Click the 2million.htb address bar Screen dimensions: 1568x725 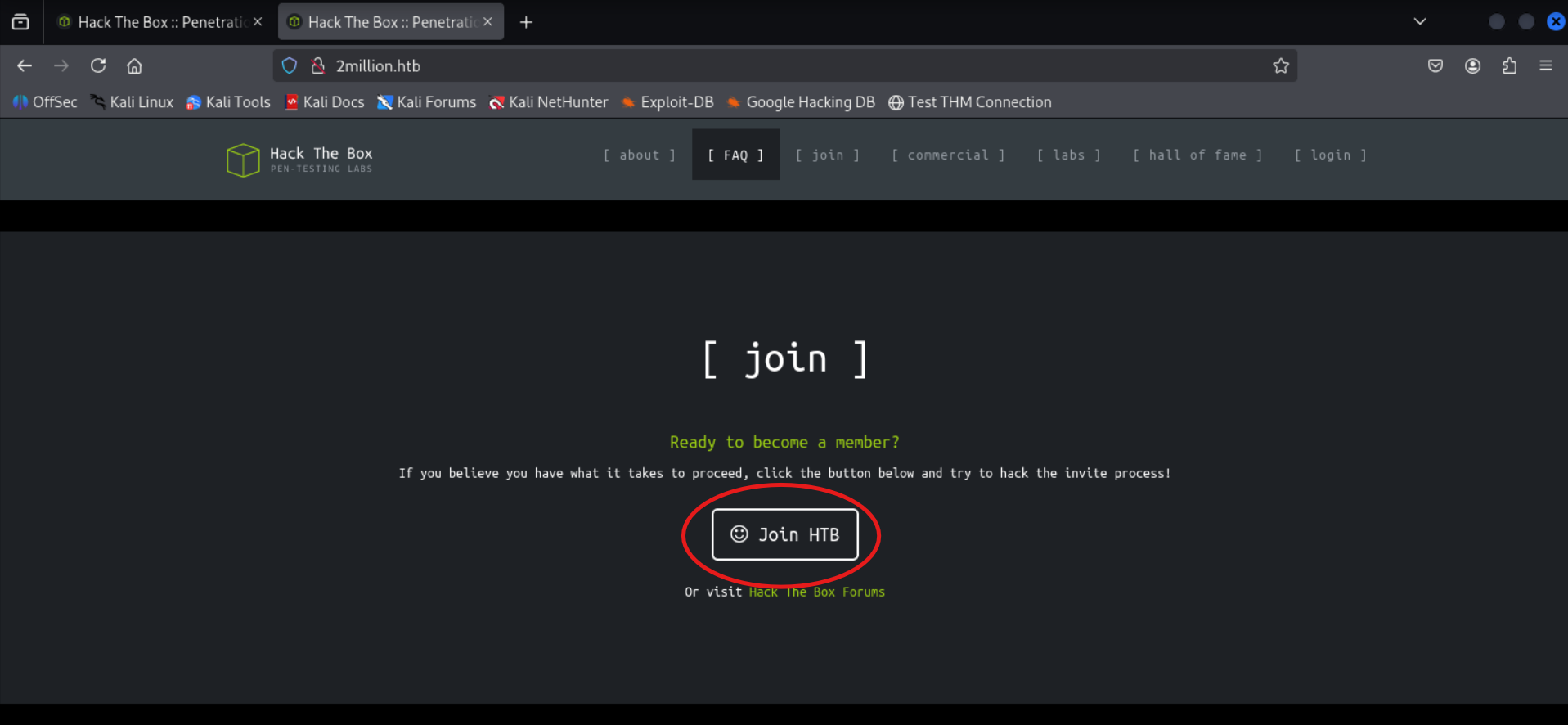click(x=785, y=65)
